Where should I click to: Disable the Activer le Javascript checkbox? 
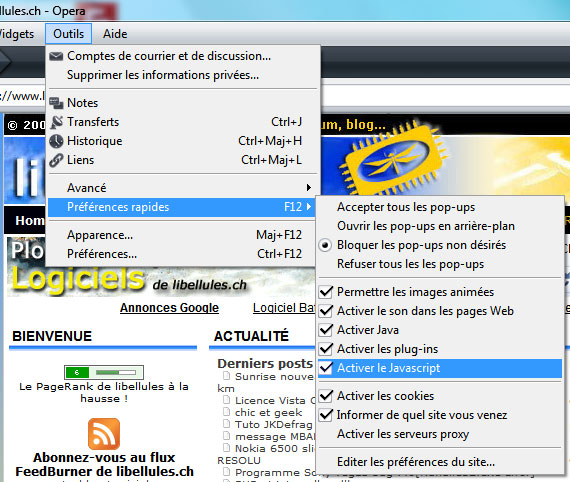point(326,368)
